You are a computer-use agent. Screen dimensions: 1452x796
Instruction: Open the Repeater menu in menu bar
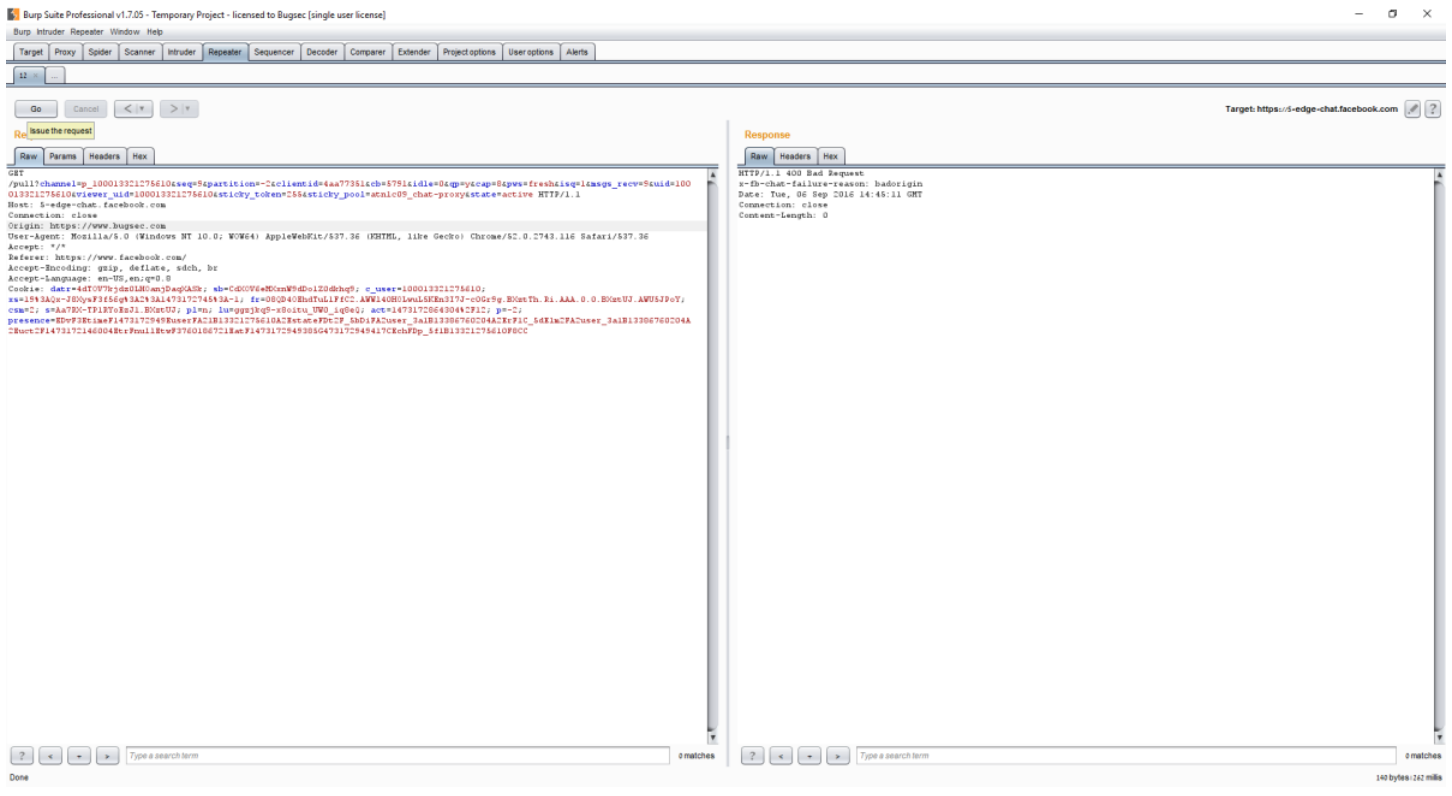tap(86, 32)
